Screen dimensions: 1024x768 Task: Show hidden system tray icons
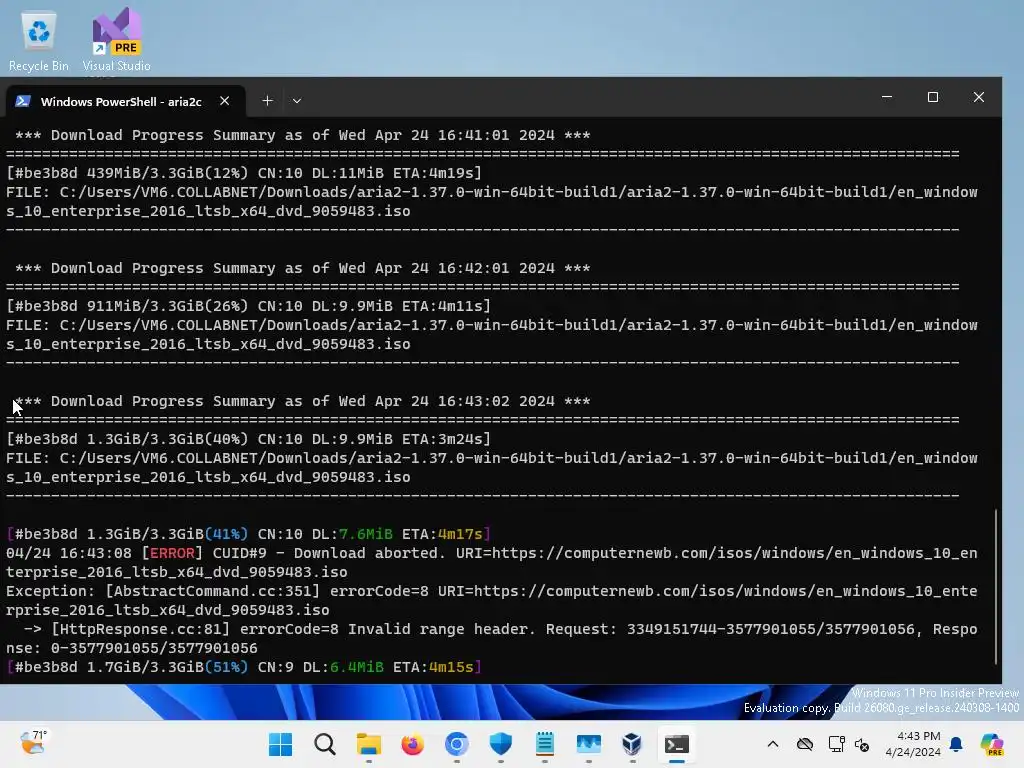pos(773,744)
